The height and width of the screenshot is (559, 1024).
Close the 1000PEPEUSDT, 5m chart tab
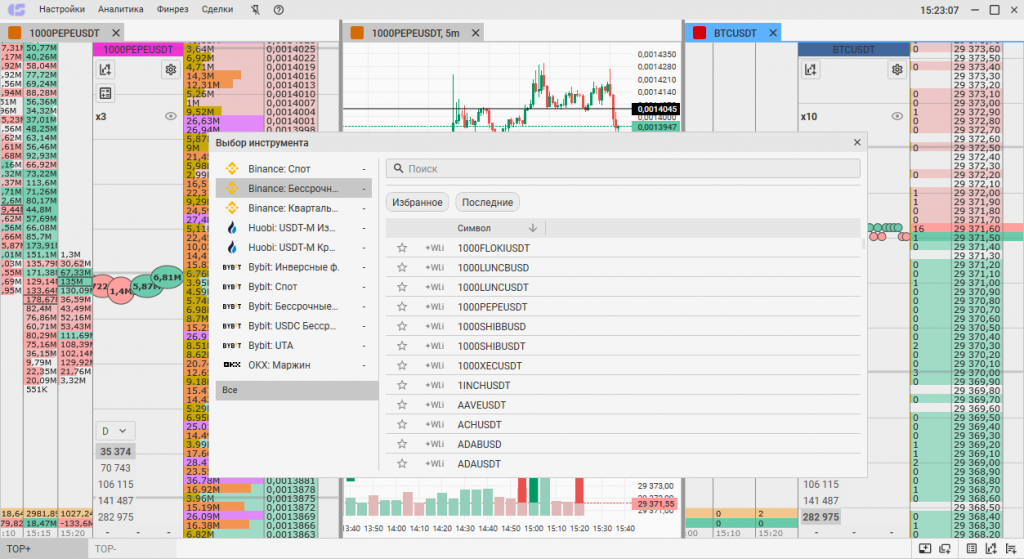click(475, 33)
